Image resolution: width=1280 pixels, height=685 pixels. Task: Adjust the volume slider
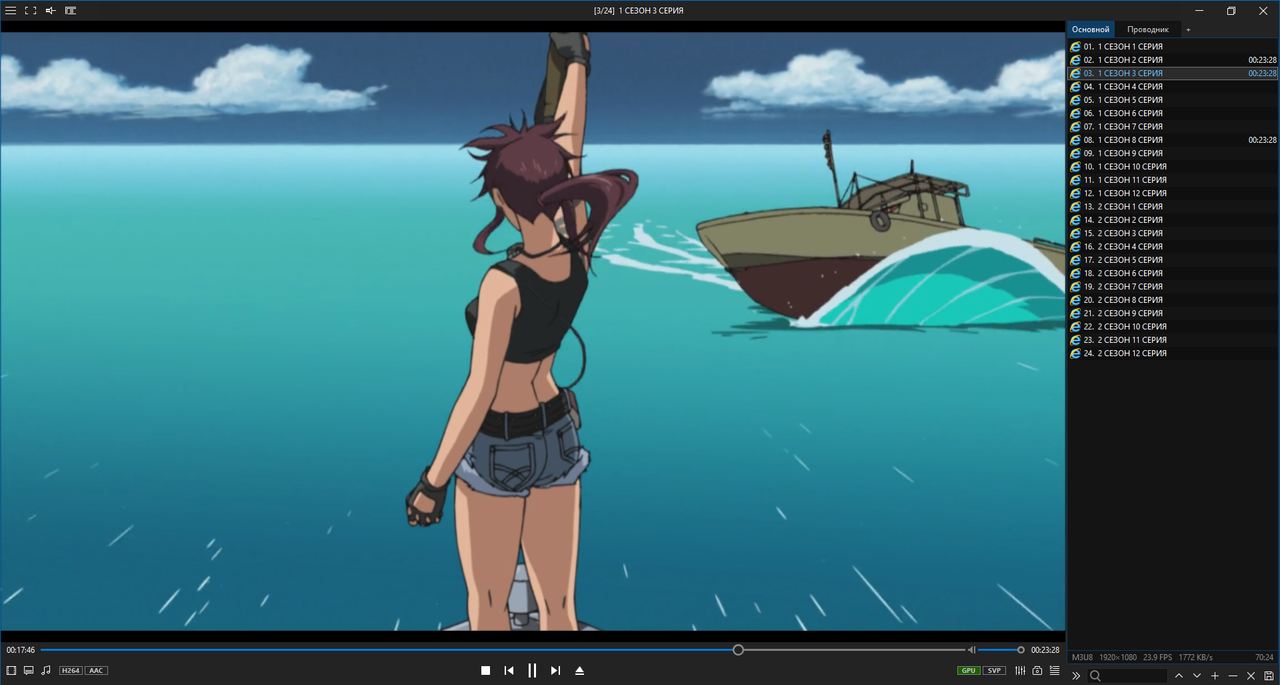point(1000,650)
